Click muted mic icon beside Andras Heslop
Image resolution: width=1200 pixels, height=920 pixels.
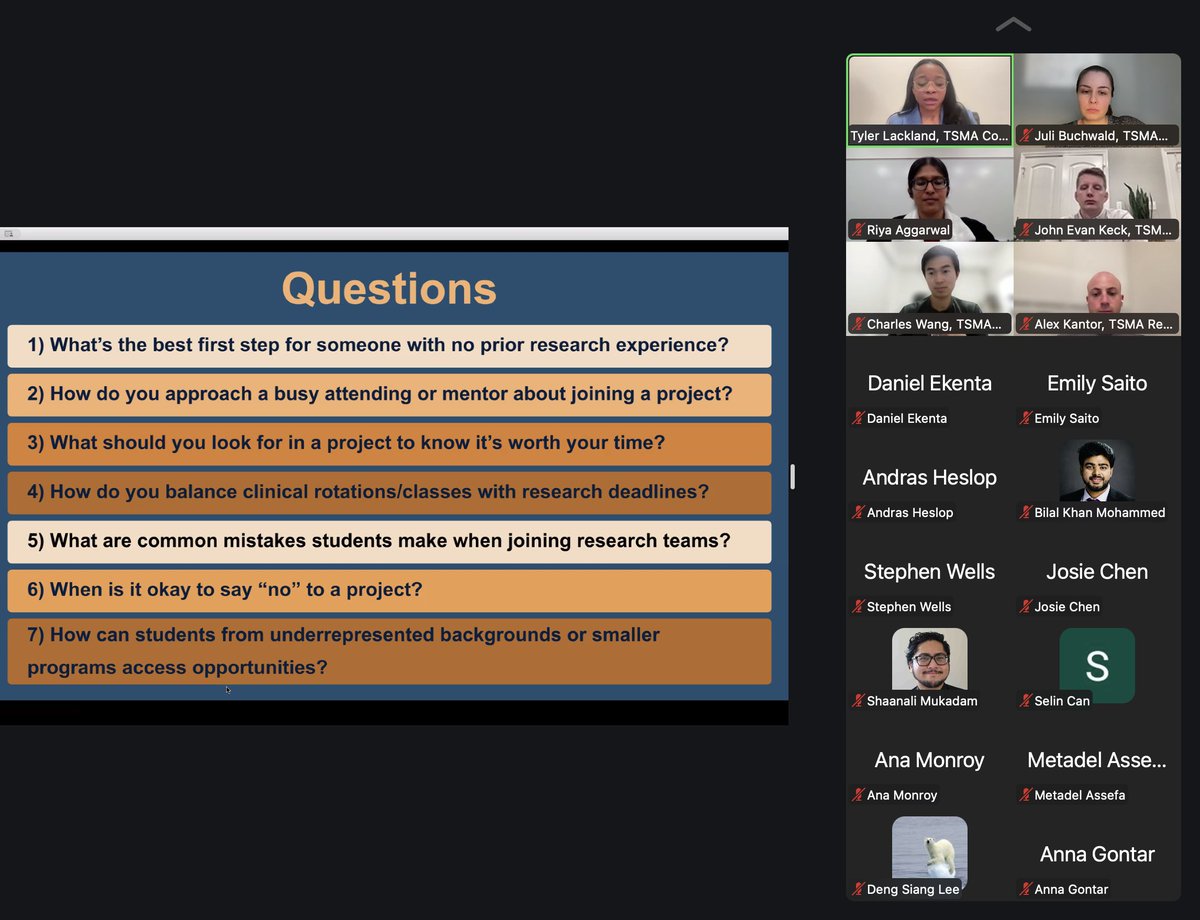[x=858, y=512]
